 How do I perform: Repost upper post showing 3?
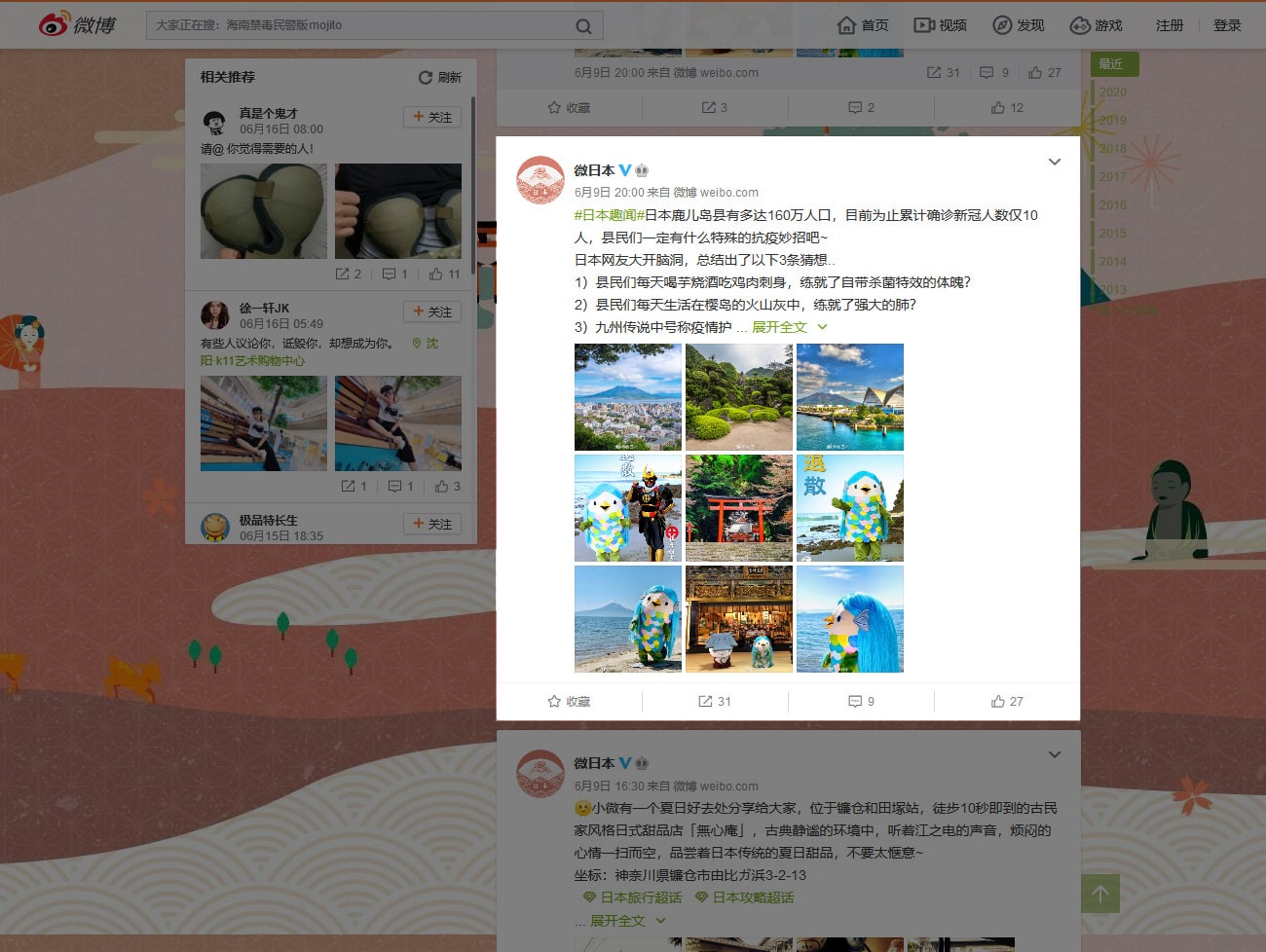click(715, 107)
